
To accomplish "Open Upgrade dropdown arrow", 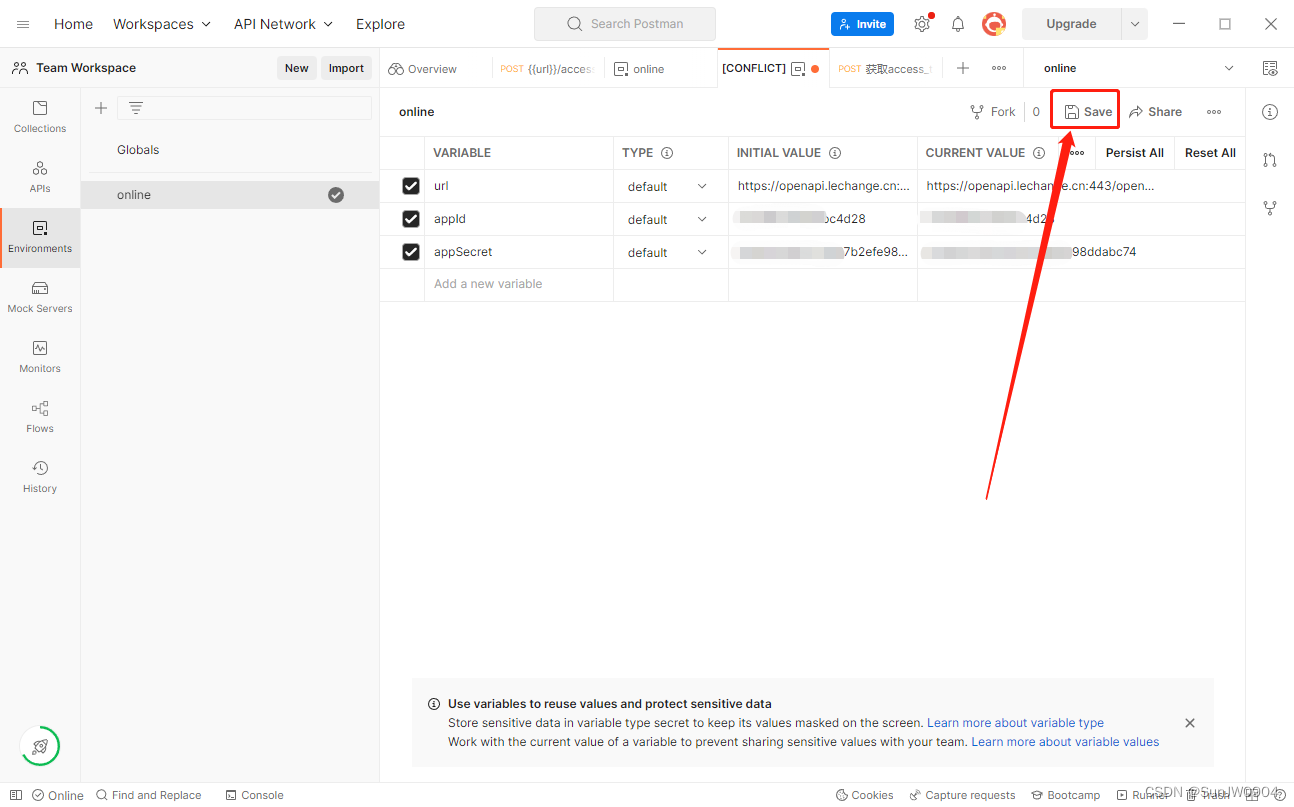I will tap(1135, 24).
